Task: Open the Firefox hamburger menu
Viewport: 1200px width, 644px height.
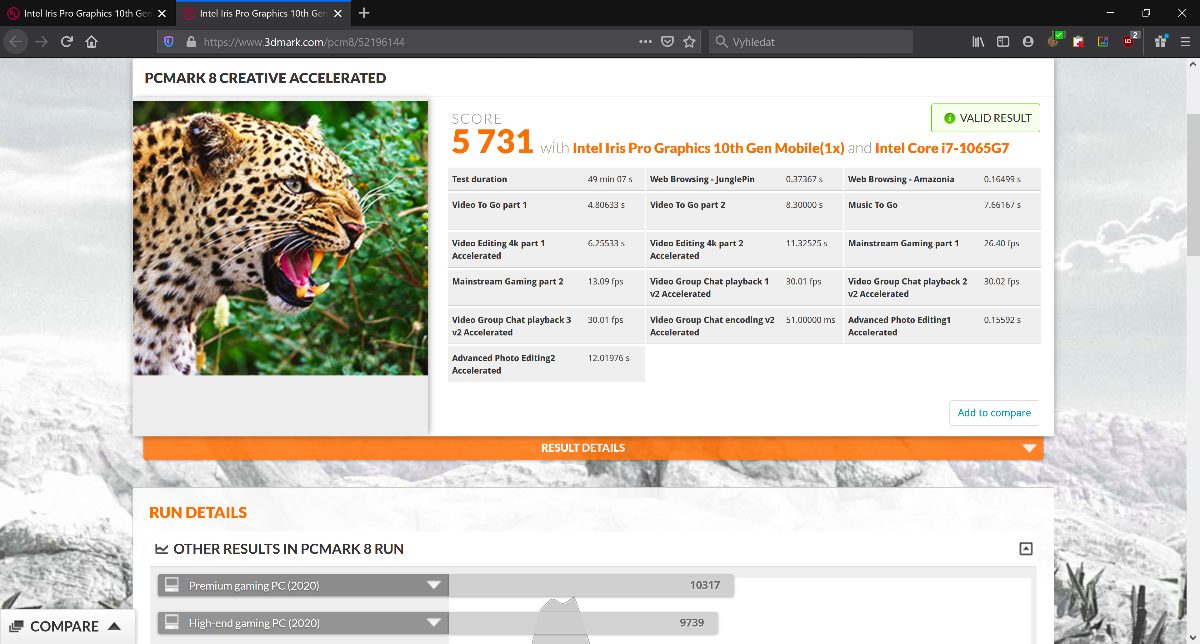Action: pos(1185,42)
